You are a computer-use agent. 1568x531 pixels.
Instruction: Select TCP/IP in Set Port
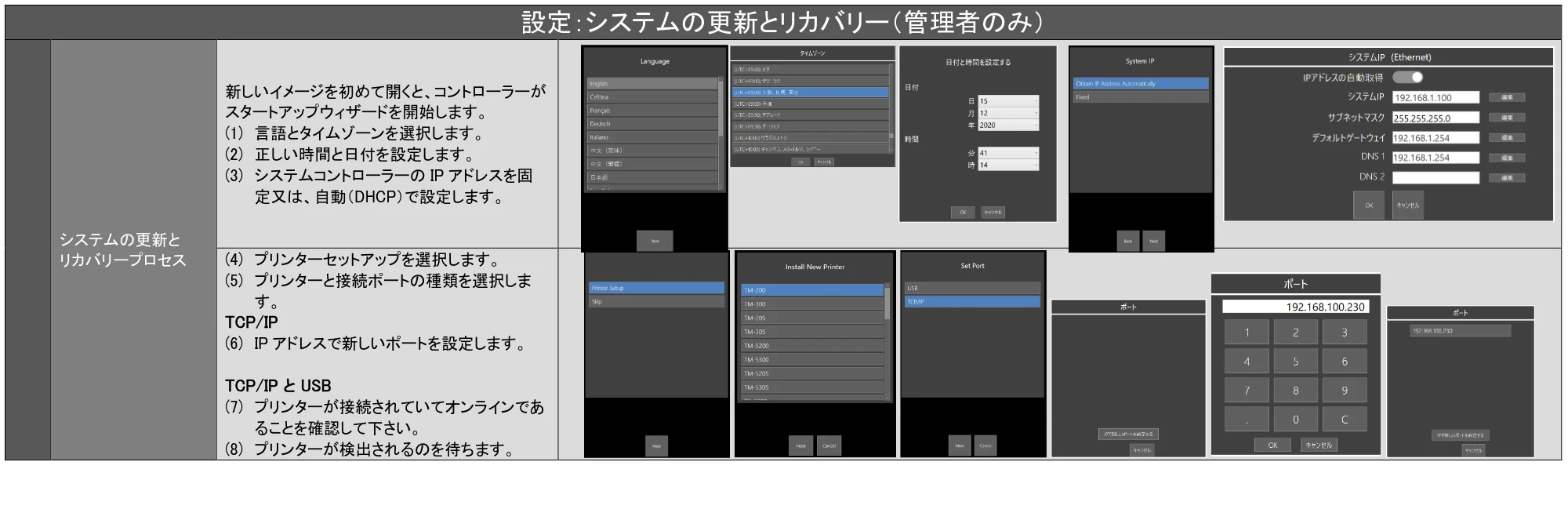click(x=972, y=302)
